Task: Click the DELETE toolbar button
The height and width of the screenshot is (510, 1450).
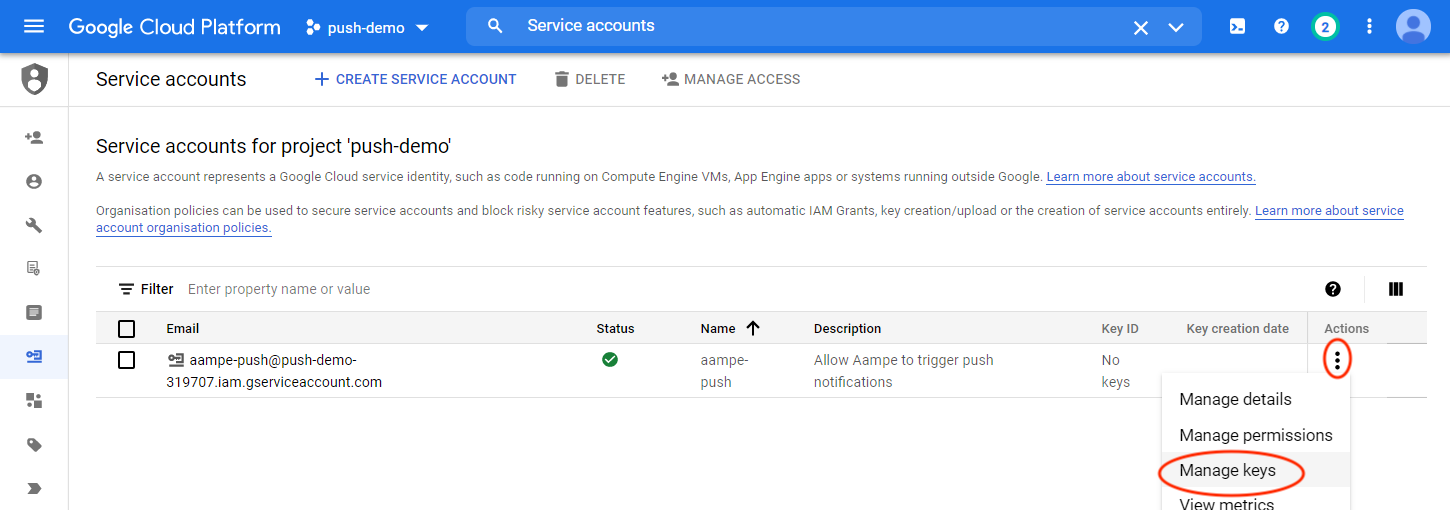Action: tap(589, 79)
